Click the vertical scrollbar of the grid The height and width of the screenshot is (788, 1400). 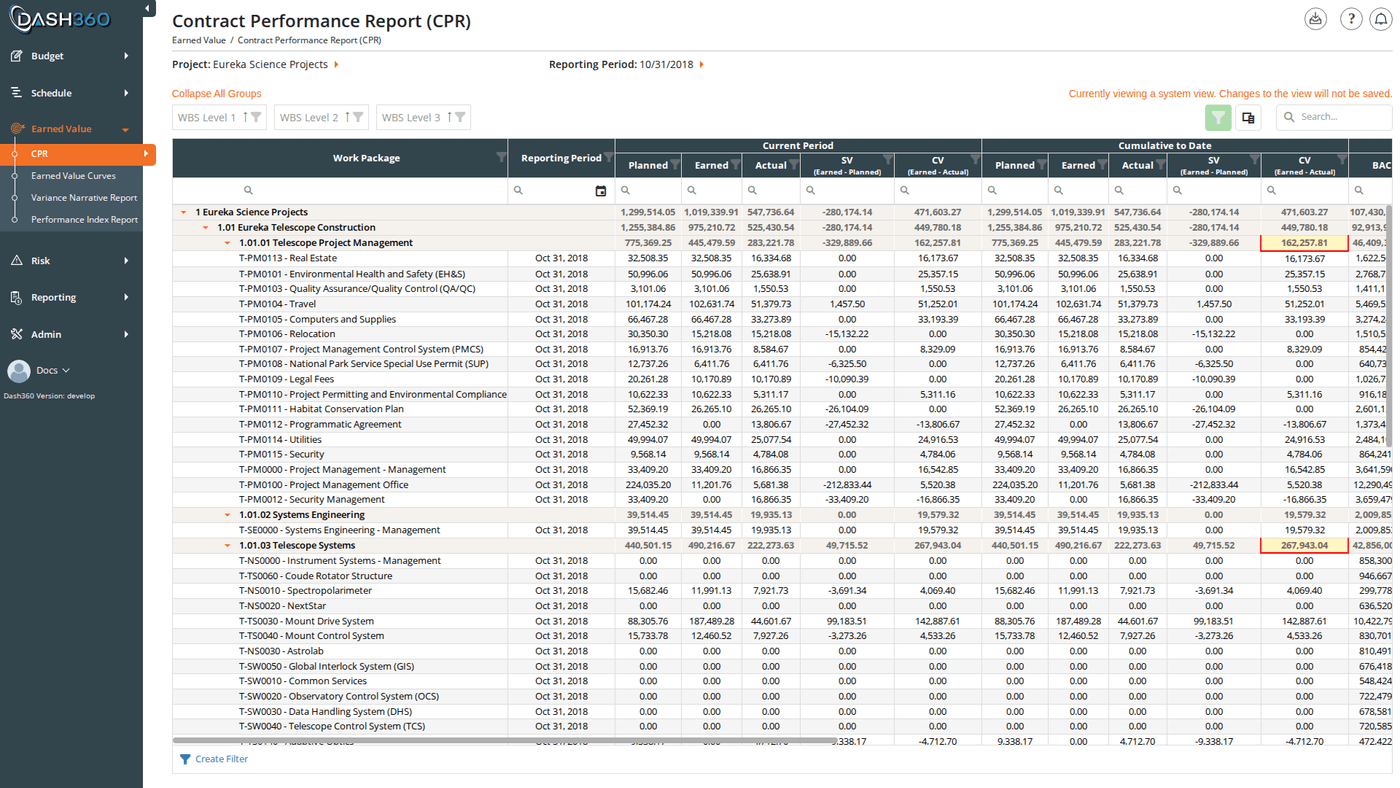pos(1389,325)
